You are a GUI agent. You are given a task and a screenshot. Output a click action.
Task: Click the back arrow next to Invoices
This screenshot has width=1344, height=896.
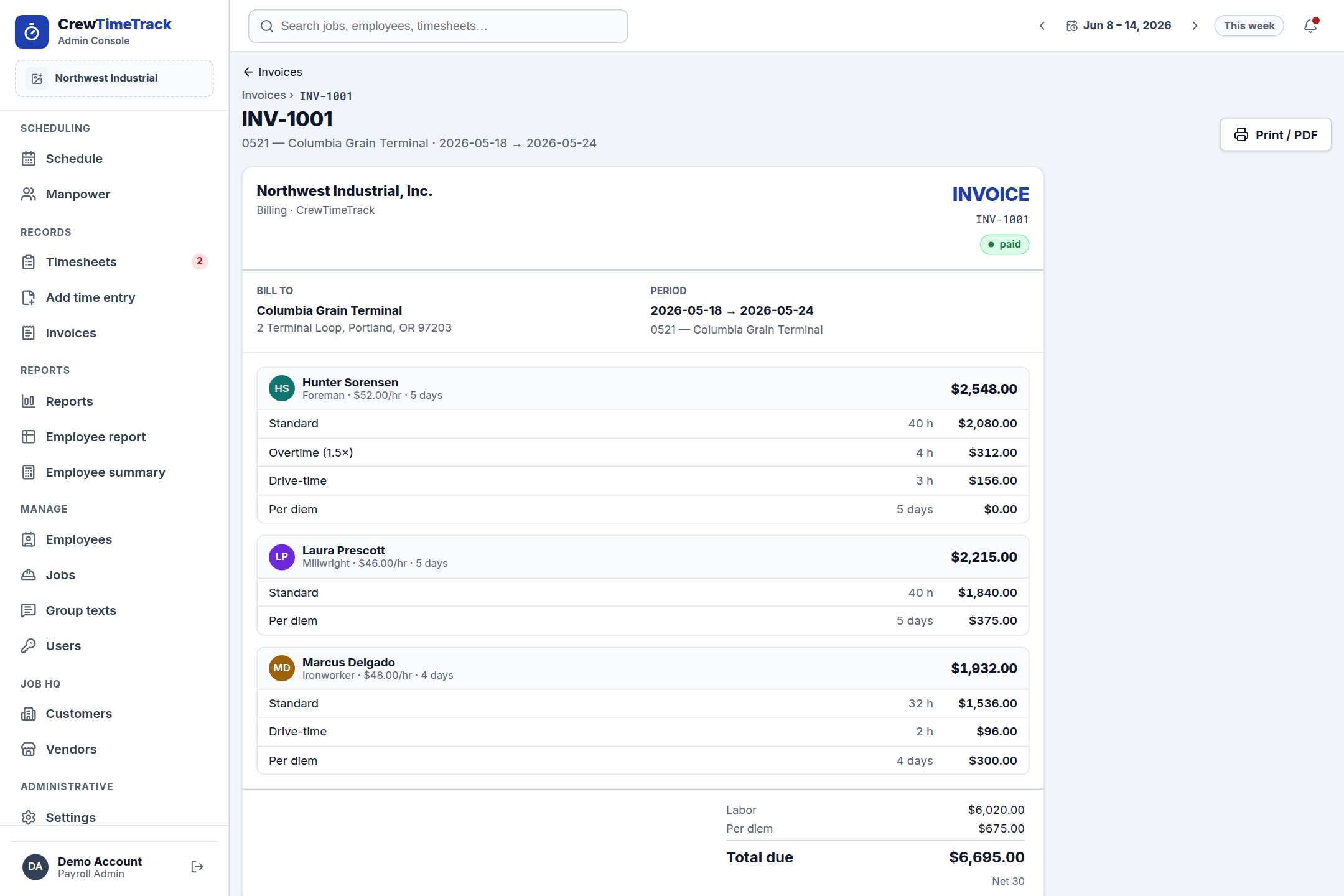point(248,72)
